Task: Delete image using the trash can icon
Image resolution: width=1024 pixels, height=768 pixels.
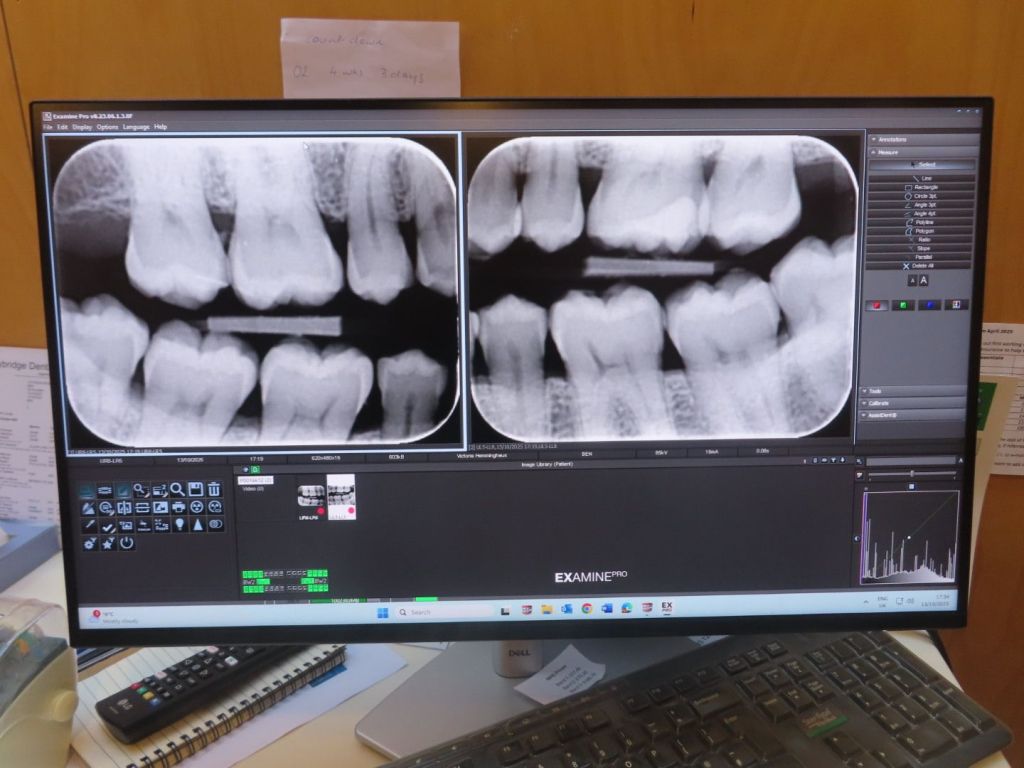Action: coord(214,490)
